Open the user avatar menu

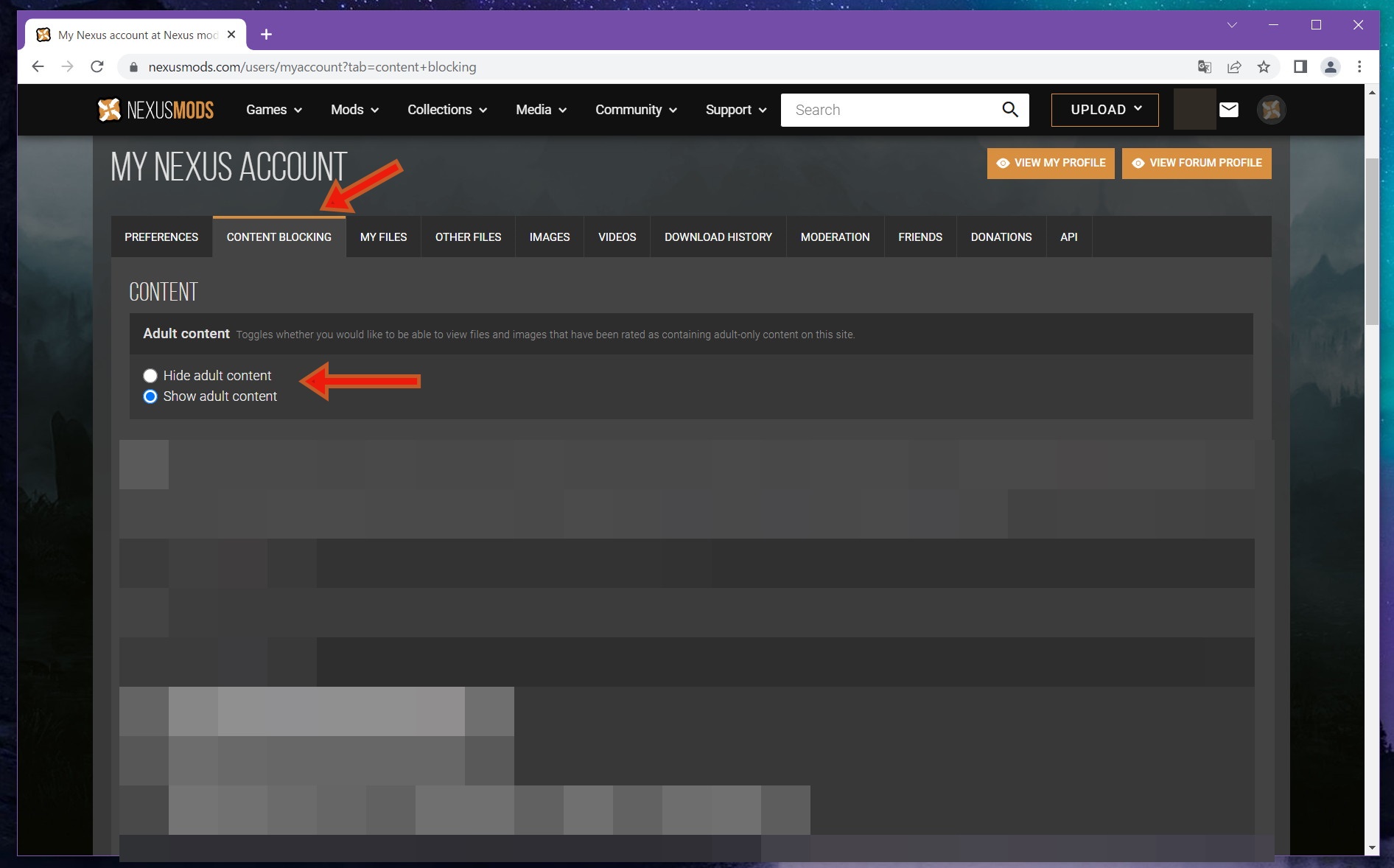tap(1271, 110)
